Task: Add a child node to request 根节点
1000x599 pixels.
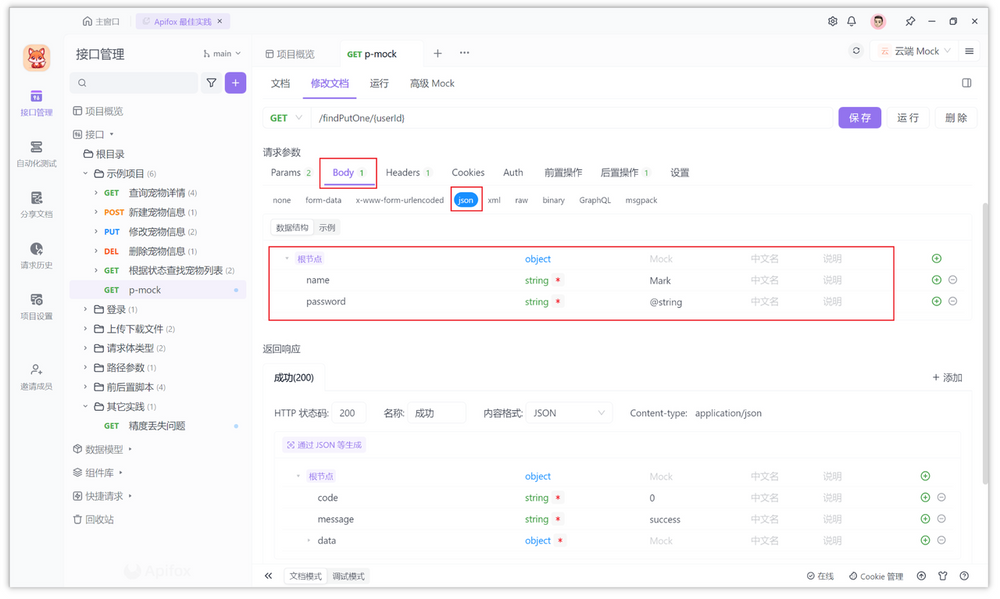Action: tap(936, 259)
